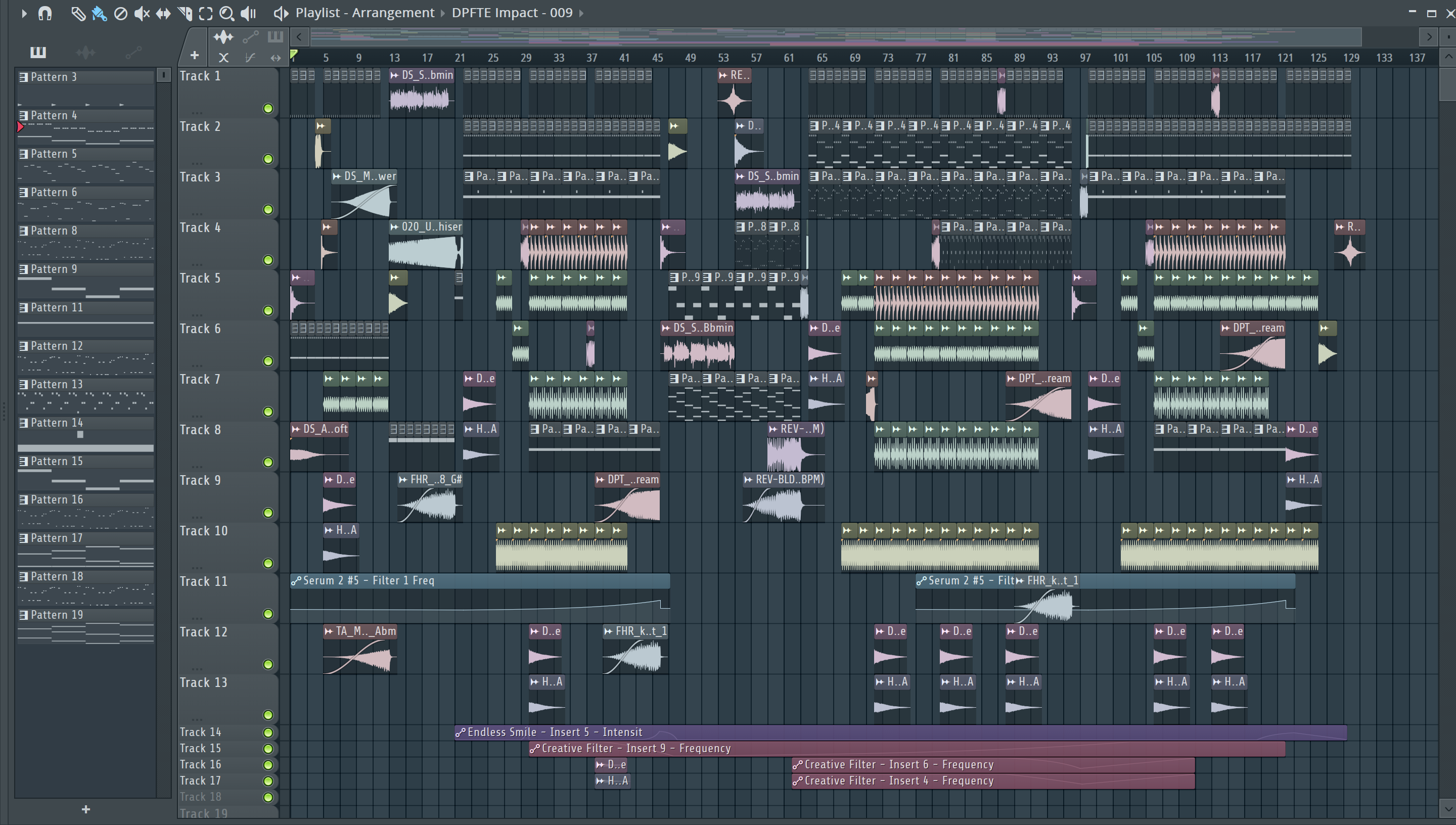Show patterns in the picker panel

click(38, 53)
